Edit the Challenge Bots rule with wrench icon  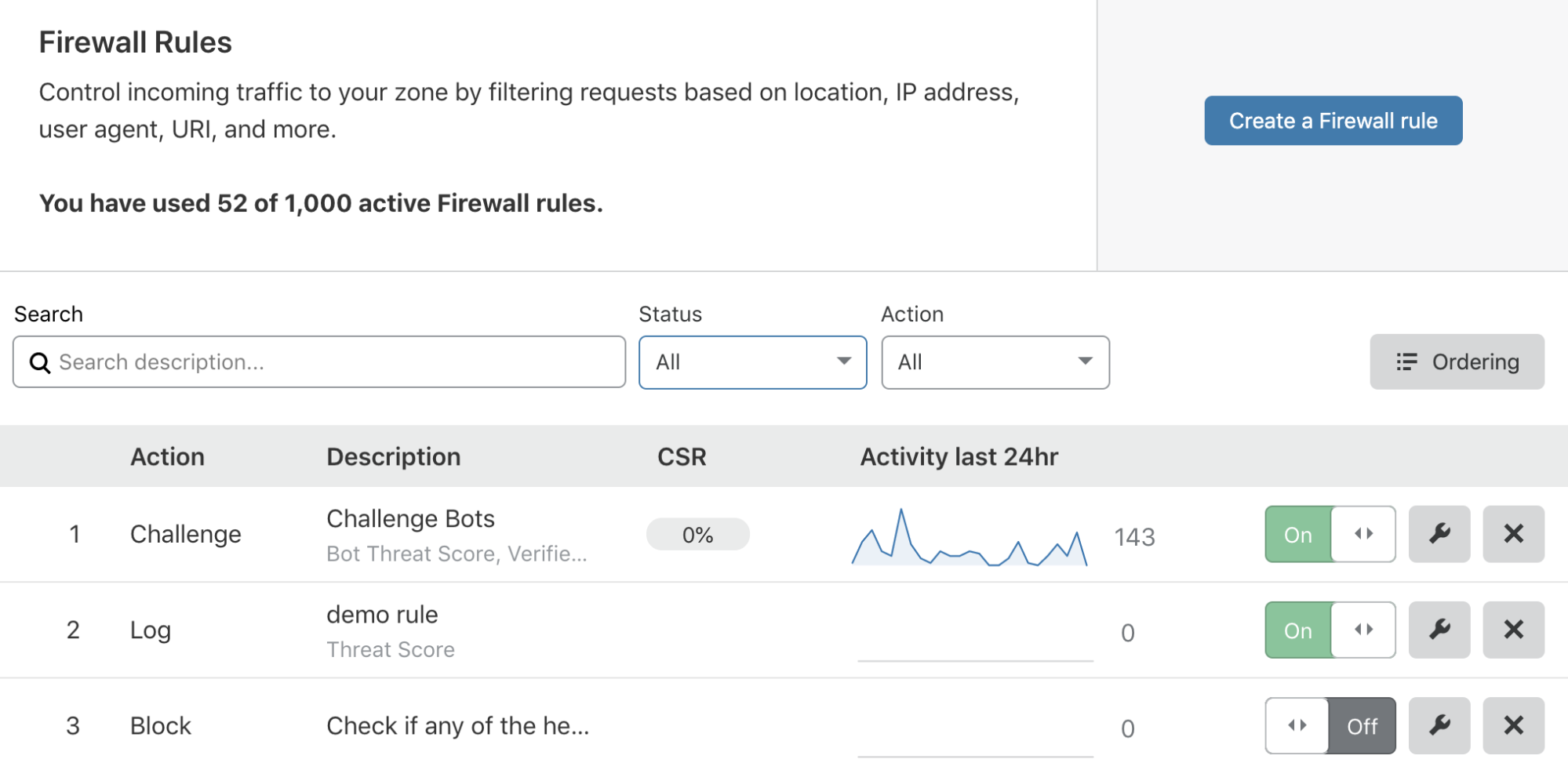pyautogui.click(x=1439, y=534)
